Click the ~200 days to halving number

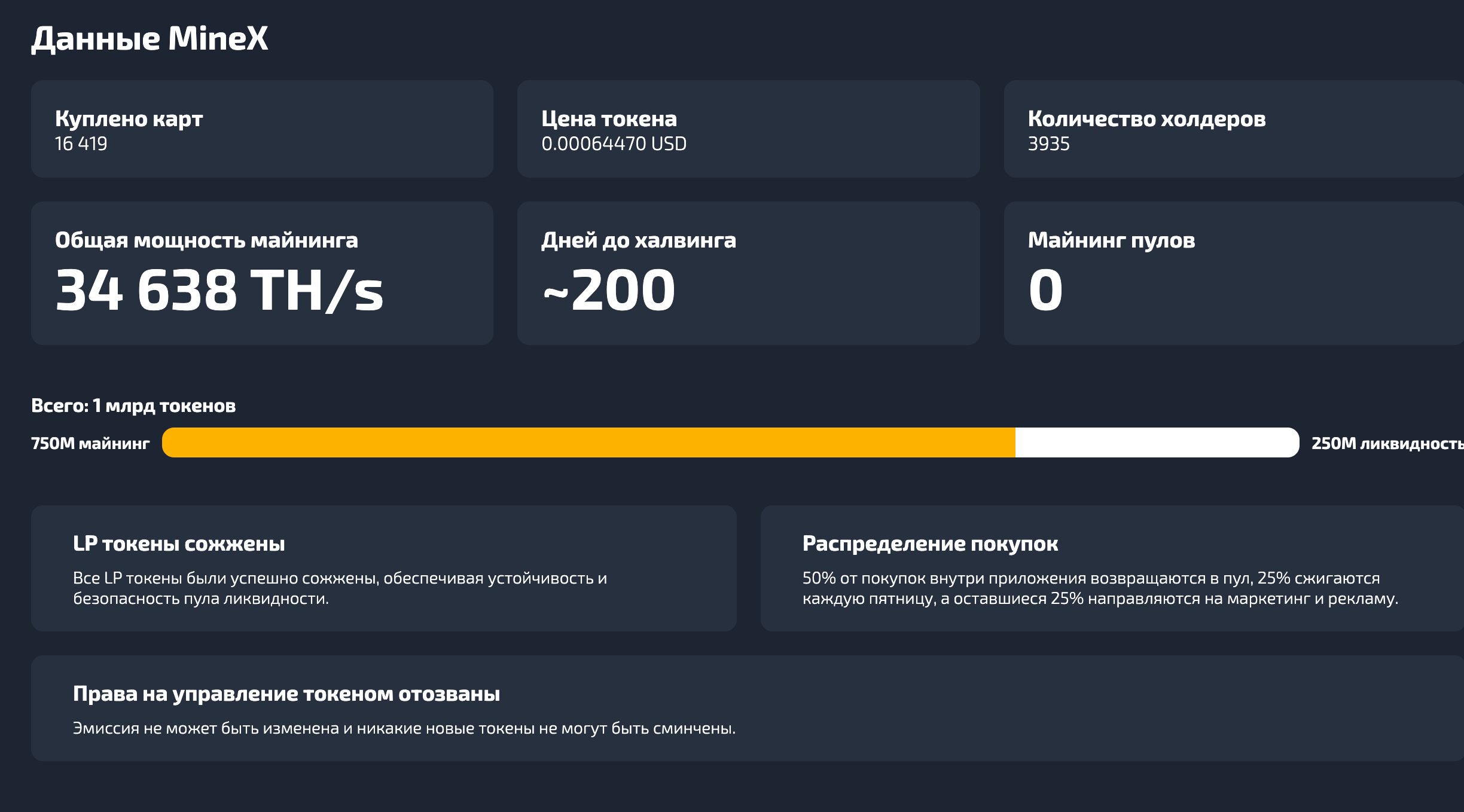[609, 291]
